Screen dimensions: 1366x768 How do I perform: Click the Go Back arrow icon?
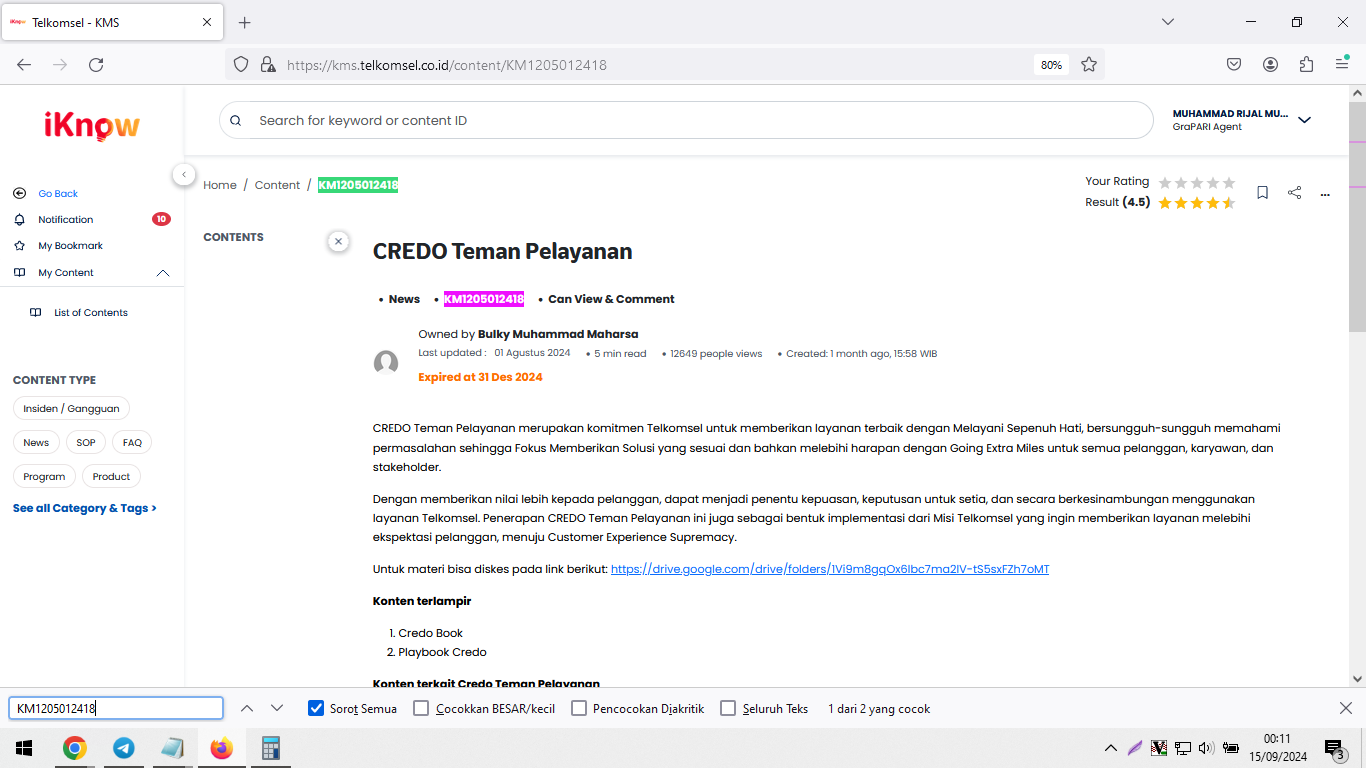point(19,193)
